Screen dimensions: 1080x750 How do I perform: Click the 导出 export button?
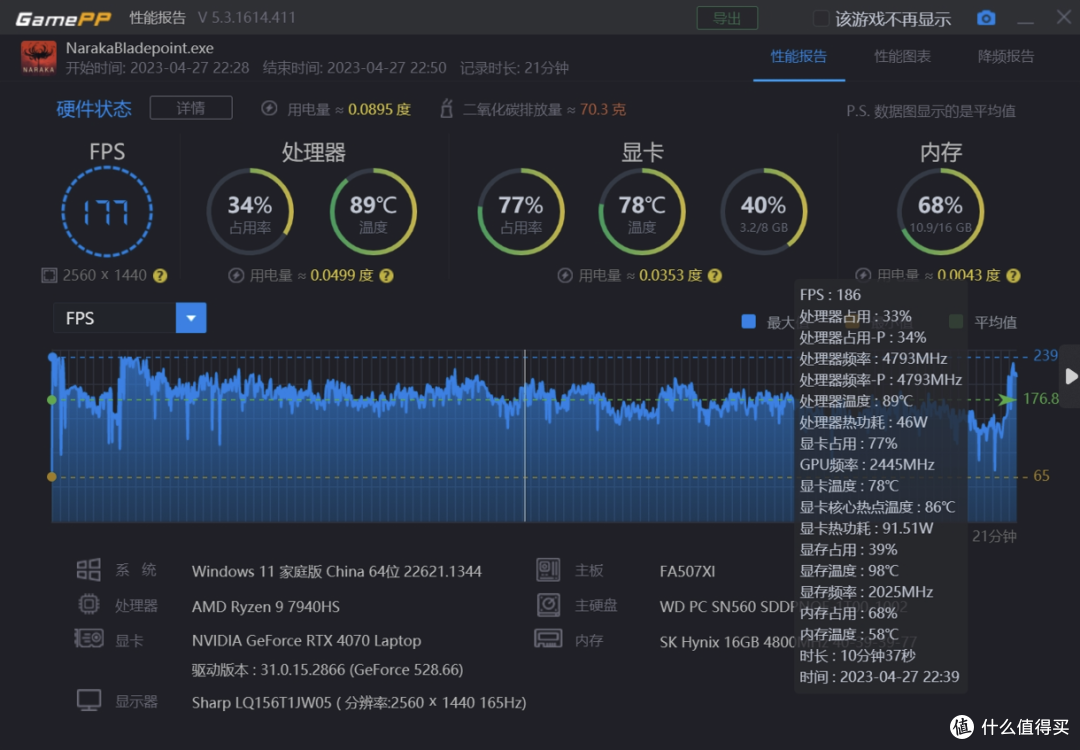pos(727,18)
